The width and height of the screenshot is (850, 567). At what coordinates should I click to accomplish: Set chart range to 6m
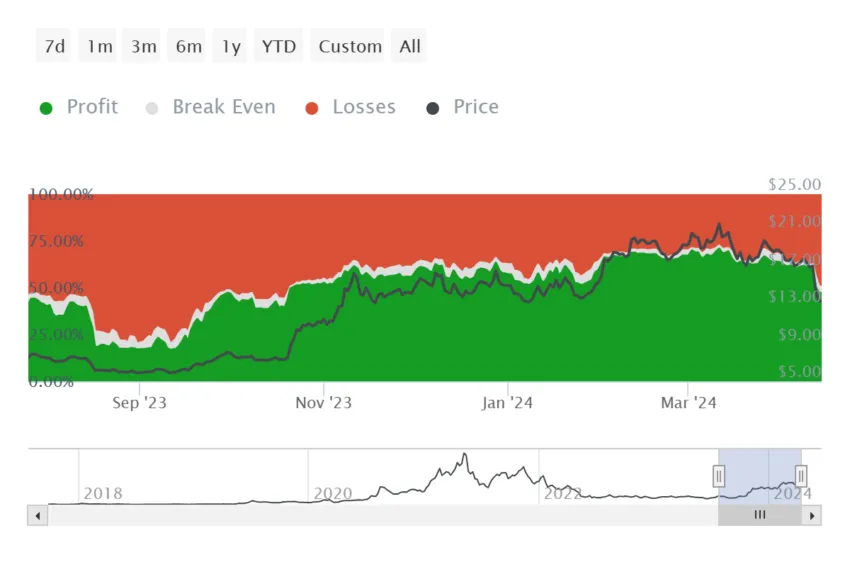coord(187,46)
